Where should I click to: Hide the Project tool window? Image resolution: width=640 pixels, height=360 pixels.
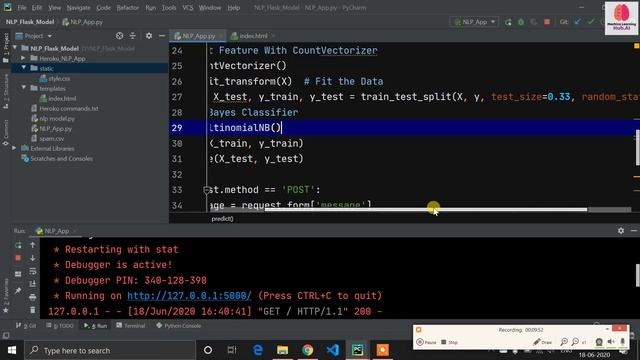(162, 36)
